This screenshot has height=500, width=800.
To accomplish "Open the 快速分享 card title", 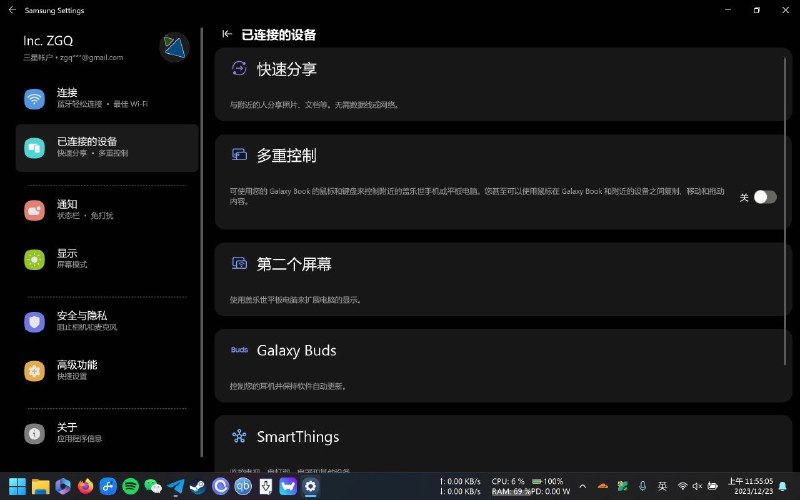I will [x=287, y=69].
